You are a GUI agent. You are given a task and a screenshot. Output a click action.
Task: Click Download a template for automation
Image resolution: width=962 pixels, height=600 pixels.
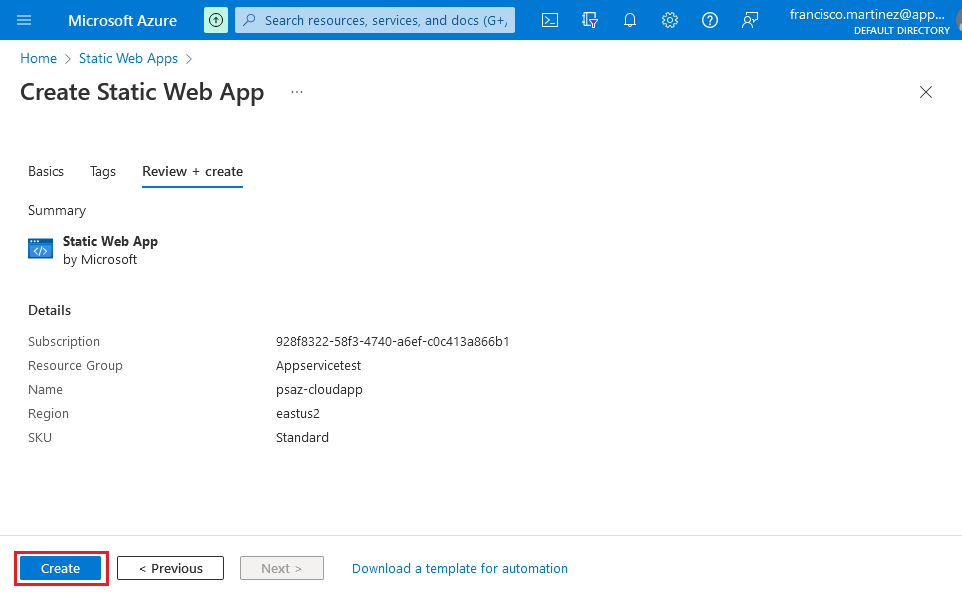460,568
